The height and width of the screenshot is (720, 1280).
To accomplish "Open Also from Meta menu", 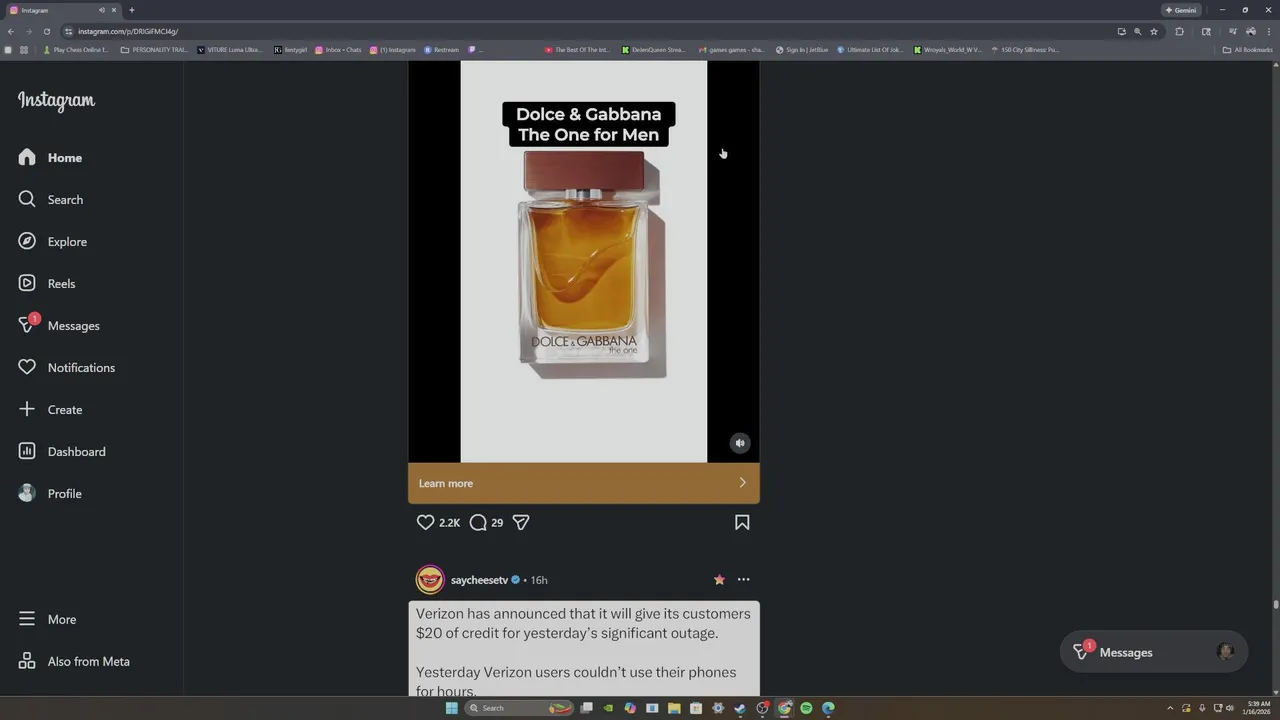I will (x=74, y=662).
